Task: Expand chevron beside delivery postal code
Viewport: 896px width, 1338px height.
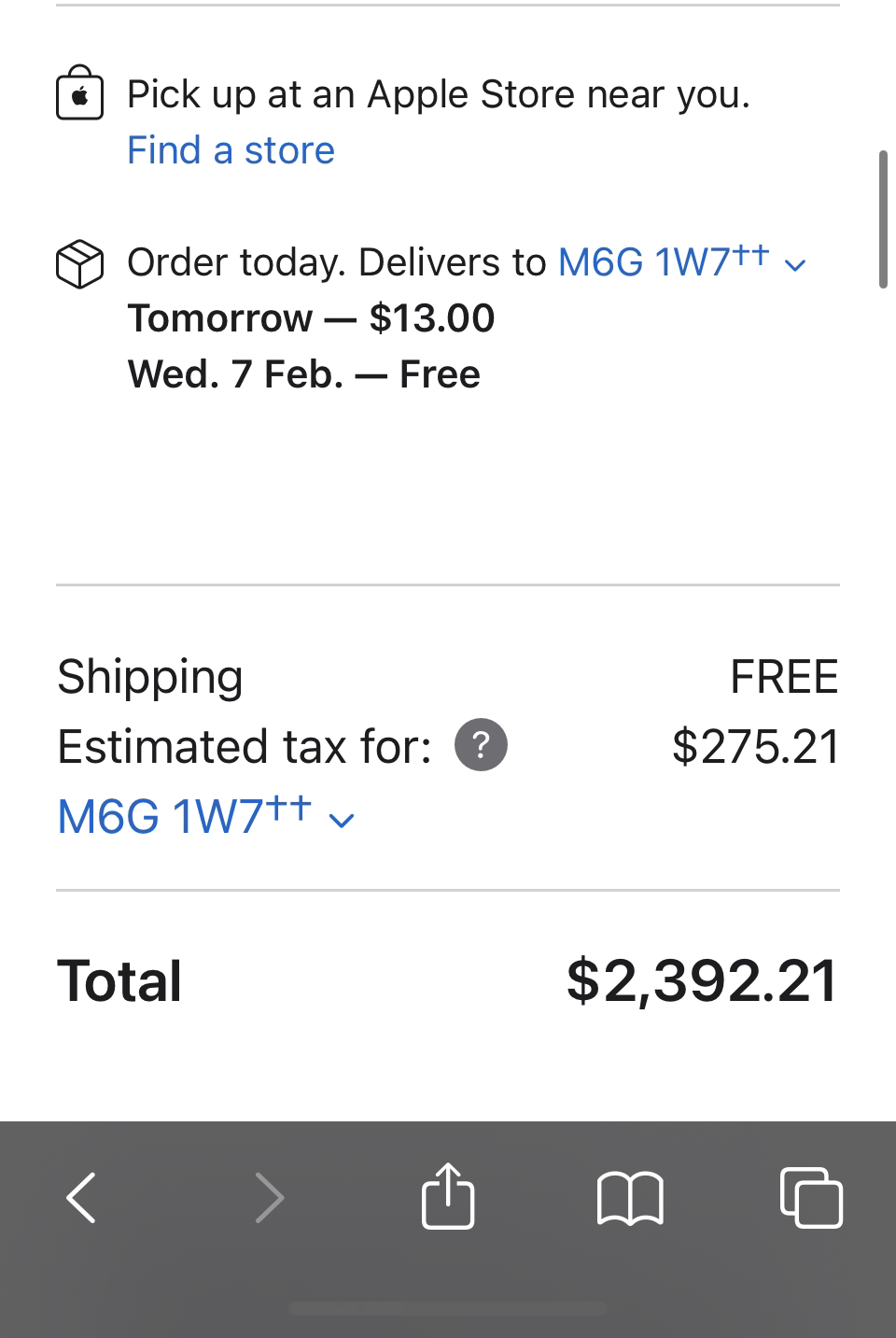Action: pyautogui.click(x=794, y=265)
